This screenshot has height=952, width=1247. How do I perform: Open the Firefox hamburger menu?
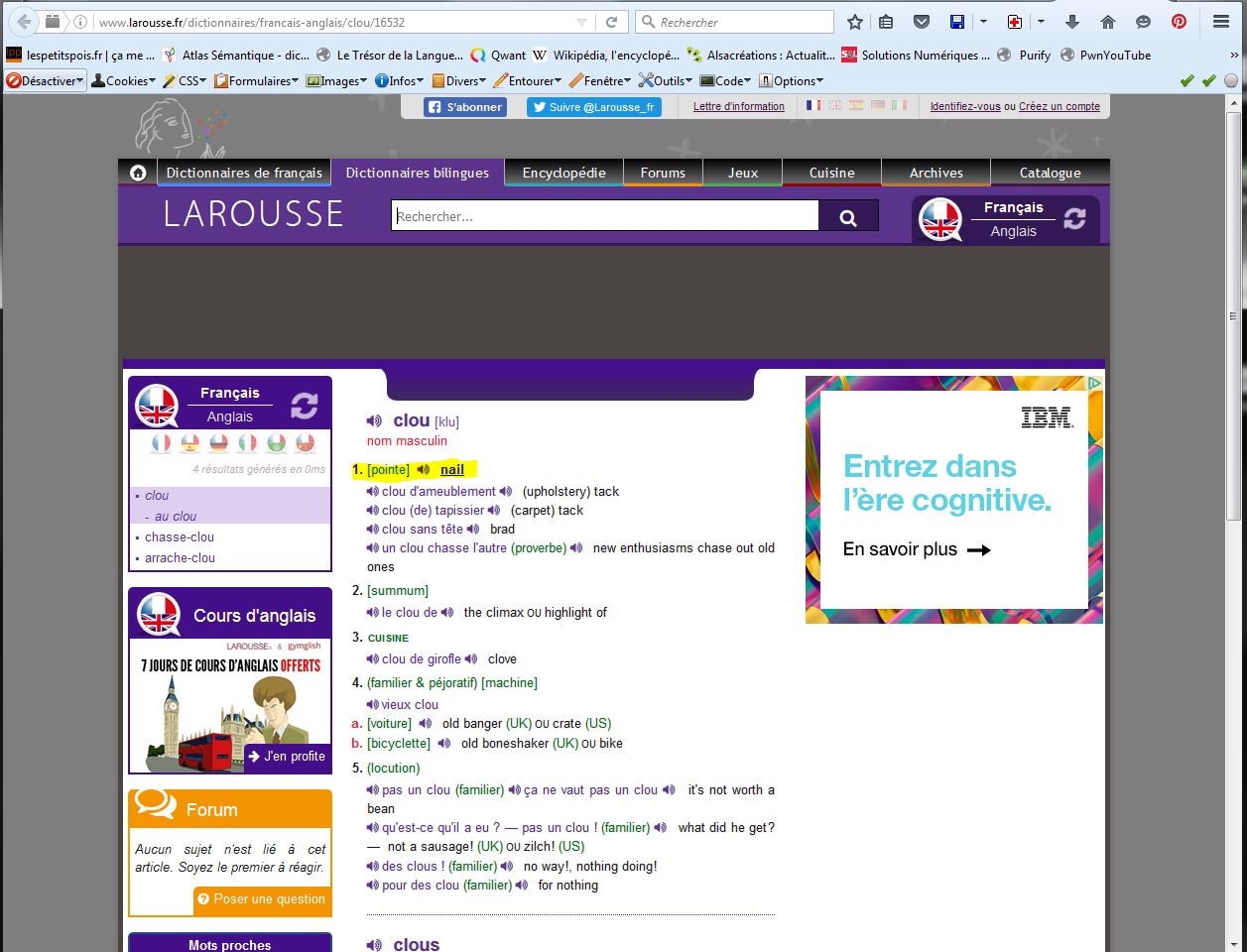pyautogui.click(x=1221, y=22)
